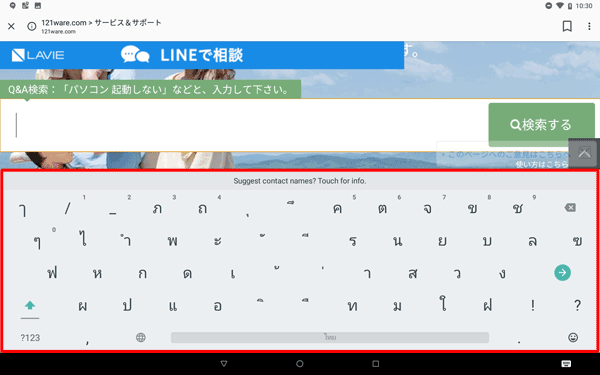The image size is (600, 375).
Task: Tap the ป key
Action: click(x=127, y=305)
